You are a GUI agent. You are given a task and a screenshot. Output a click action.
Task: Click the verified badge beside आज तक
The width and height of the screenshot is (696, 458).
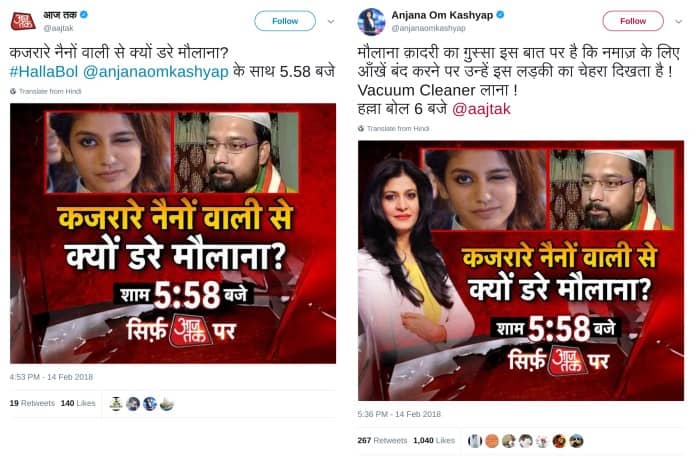tap(83, 15)
